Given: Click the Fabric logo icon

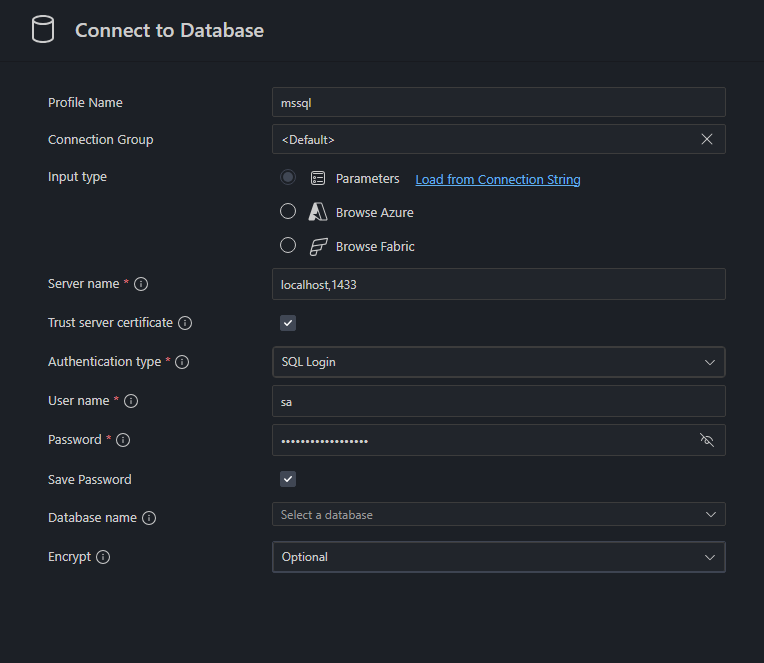Looking at the screenshot, I should tap(318, 246).
